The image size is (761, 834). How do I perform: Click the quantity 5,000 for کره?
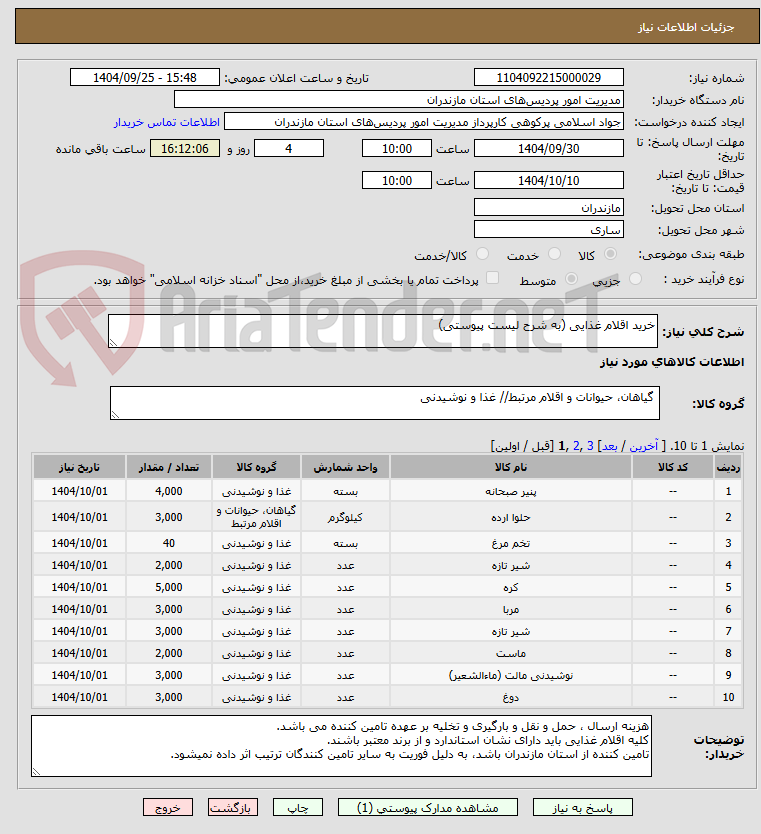[x=169, y=587]
